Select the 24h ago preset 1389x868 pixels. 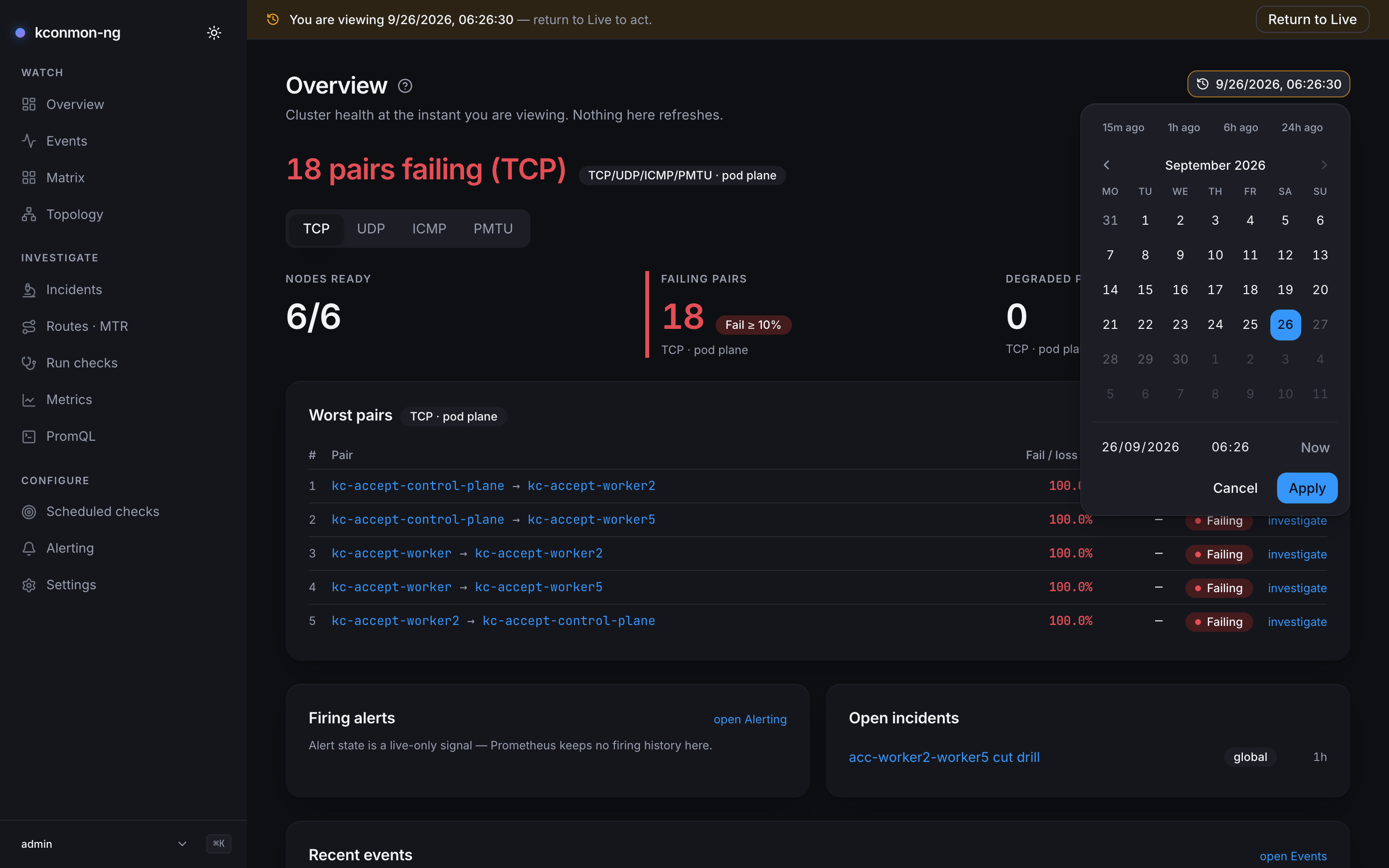[1302, 127]
